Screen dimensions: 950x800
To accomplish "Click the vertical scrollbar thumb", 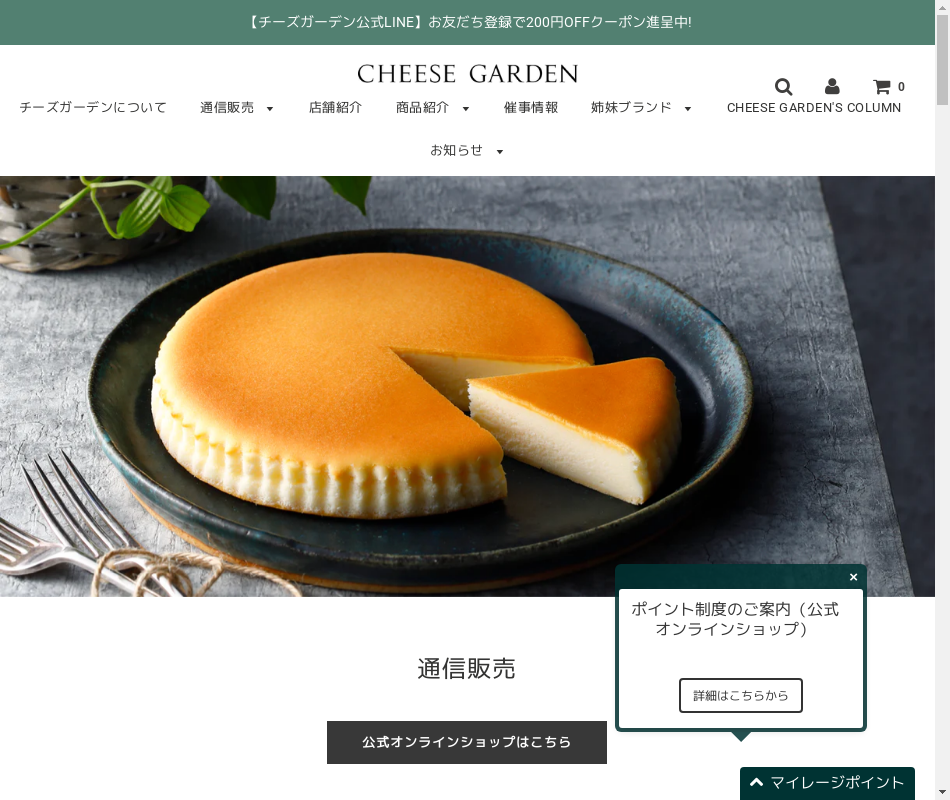I will pos(942,59).
